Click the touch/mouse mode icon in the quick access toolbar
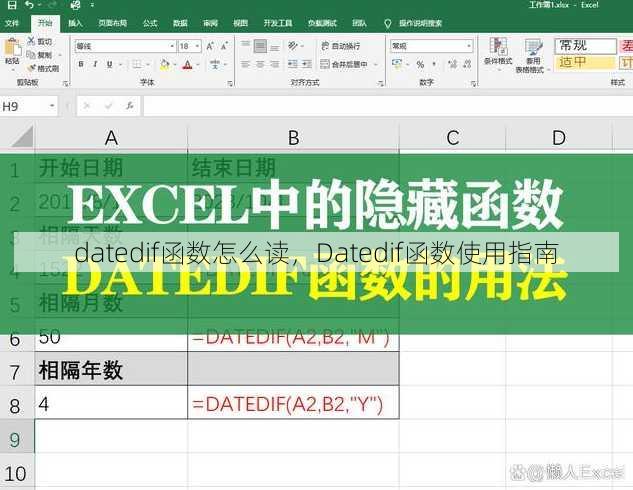This screenshot has height=490, width=633. [x=75, y=5]
